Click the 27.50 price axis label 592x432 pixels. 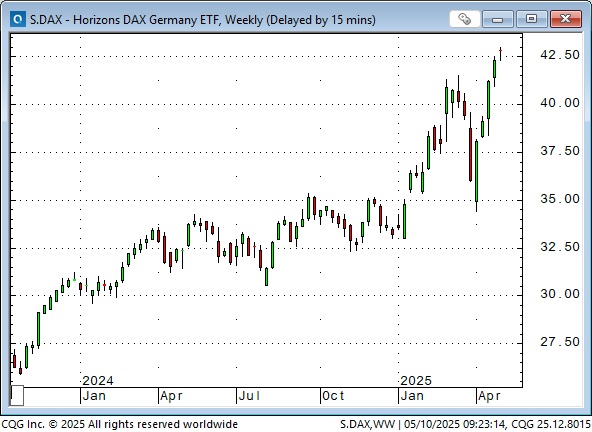560,342
